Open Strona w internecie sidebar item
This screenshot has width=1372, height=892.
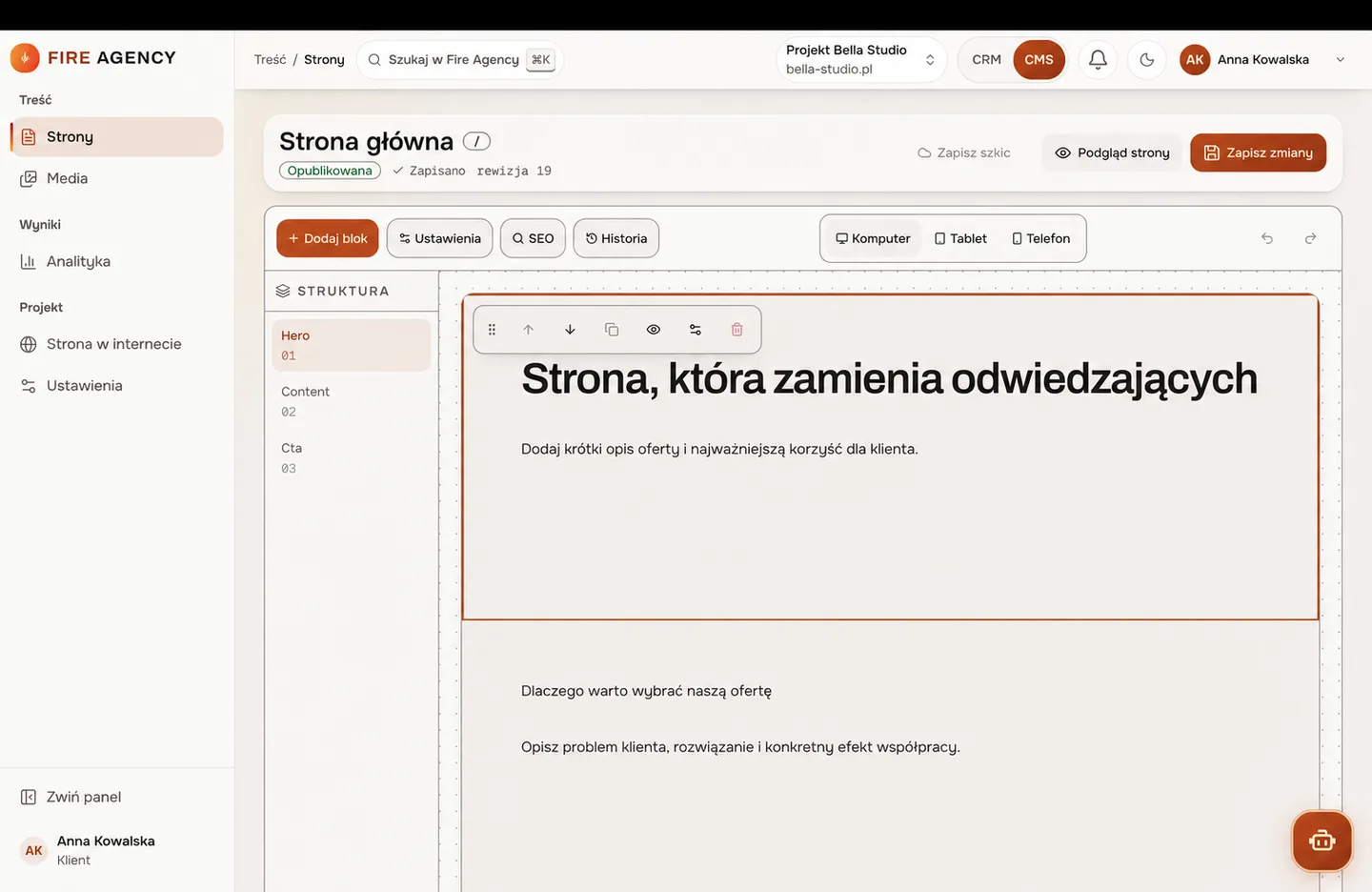117,344
